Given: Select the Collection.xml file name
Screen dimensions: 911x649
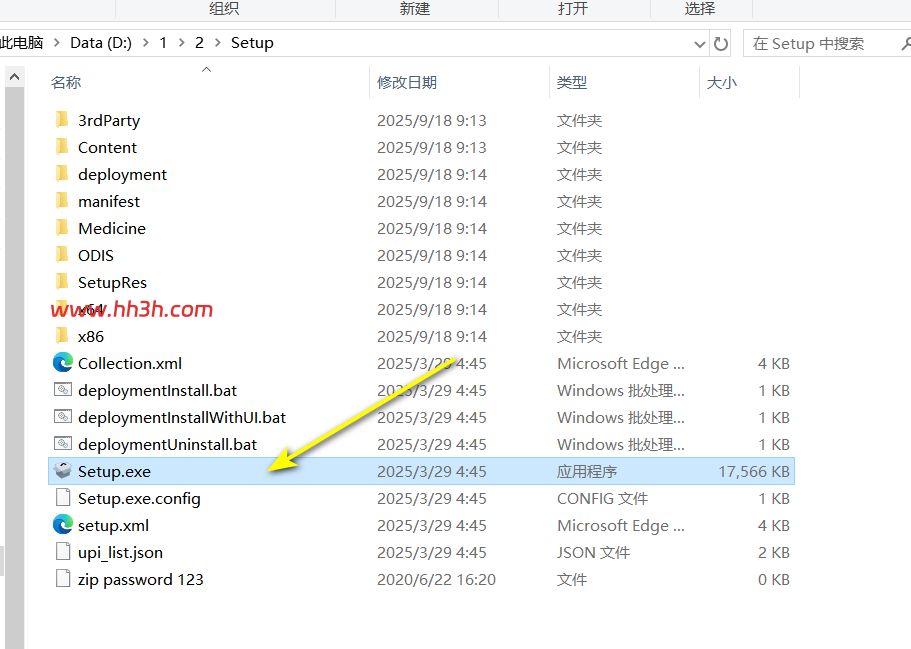Looking at the screenshot, I should [130, 364].
